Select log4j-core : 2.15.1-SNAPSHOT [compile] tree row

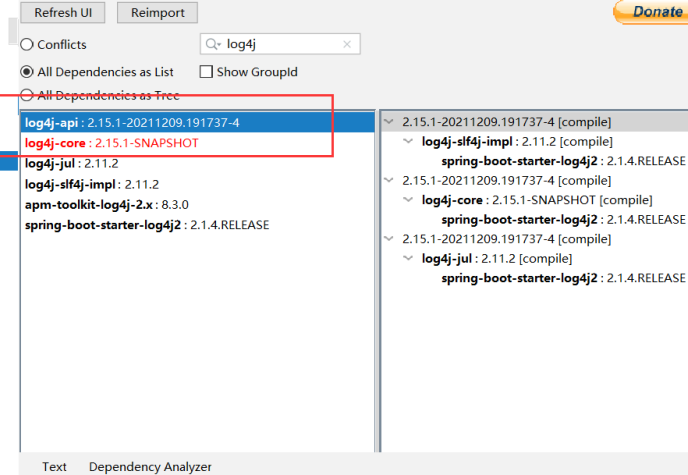pos(537,200)
